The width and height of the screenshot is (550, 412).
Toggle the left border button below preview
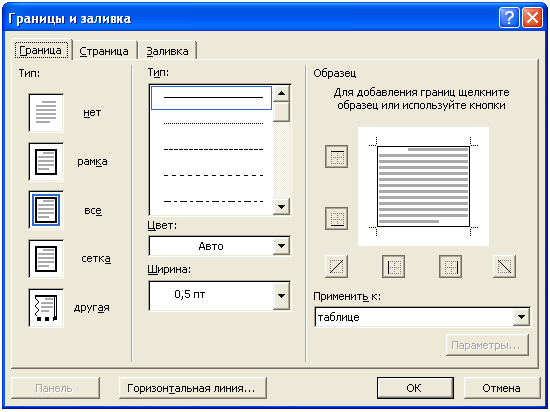pos(393,267)
